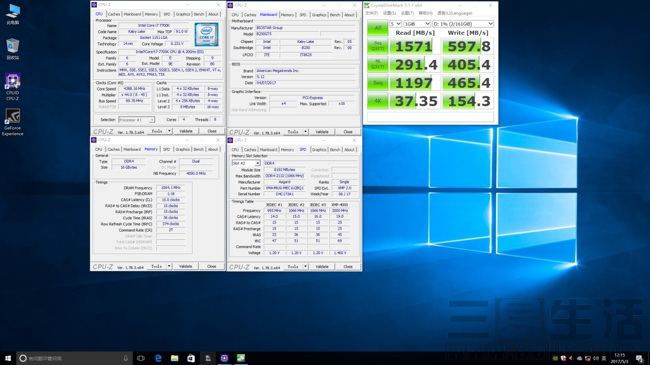
Task: Click the 37.35 4K read result
Action: point(415,101)
